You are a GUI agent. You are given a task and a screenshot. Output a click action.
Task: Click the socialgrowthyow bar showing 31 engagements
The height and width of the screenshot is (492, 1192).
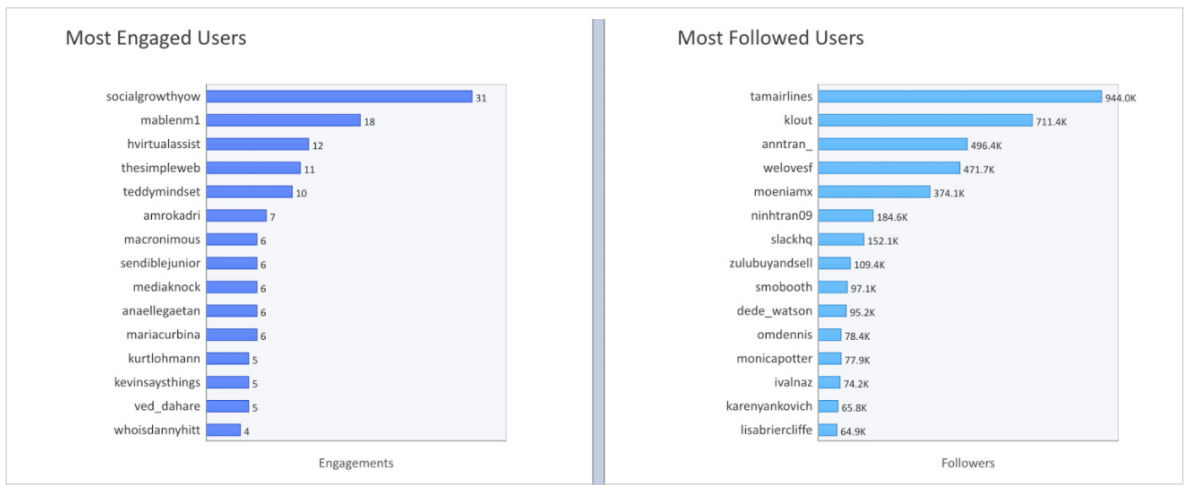click(x=339, y=97)
